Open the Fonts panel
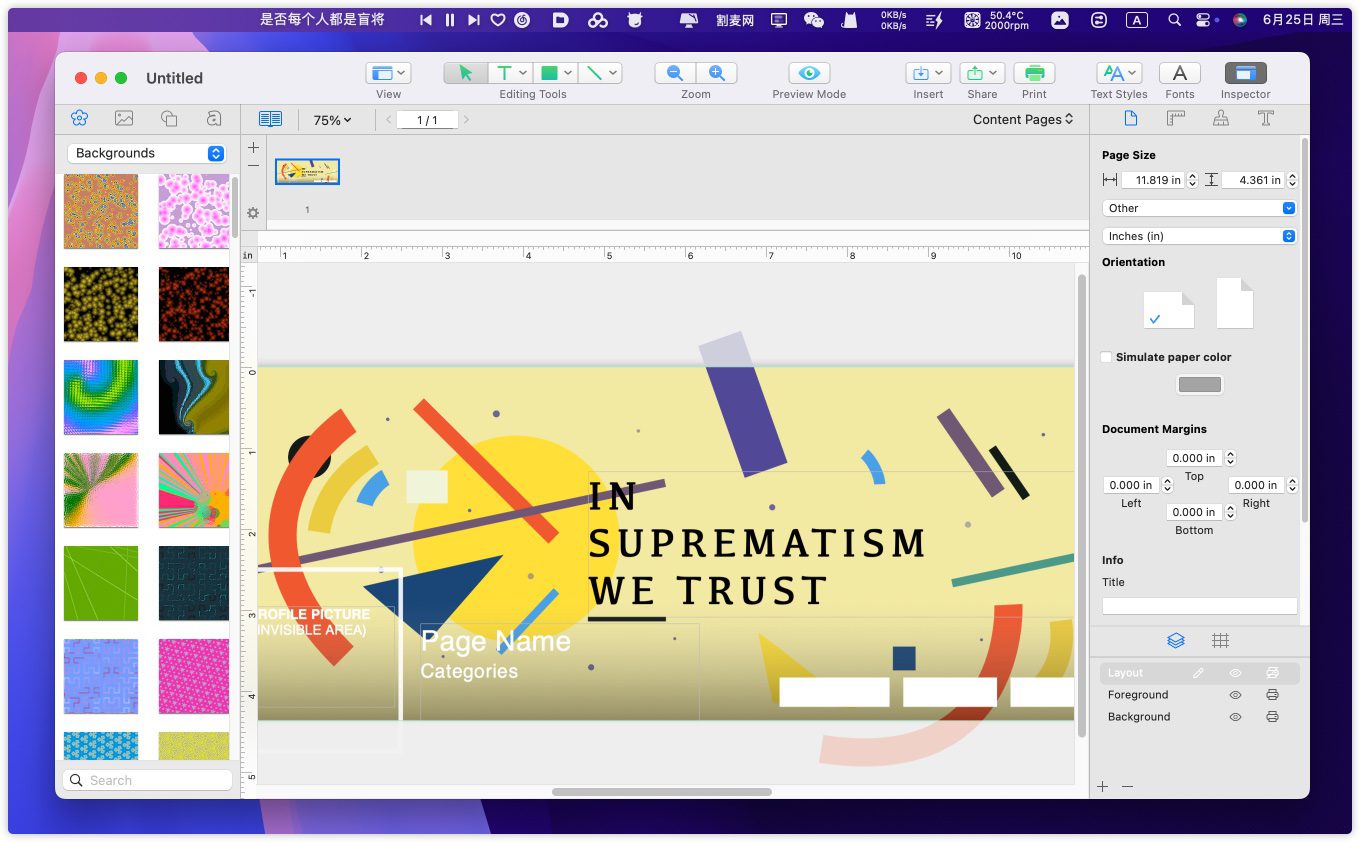1360x842 pixels. pos(1179,73)
